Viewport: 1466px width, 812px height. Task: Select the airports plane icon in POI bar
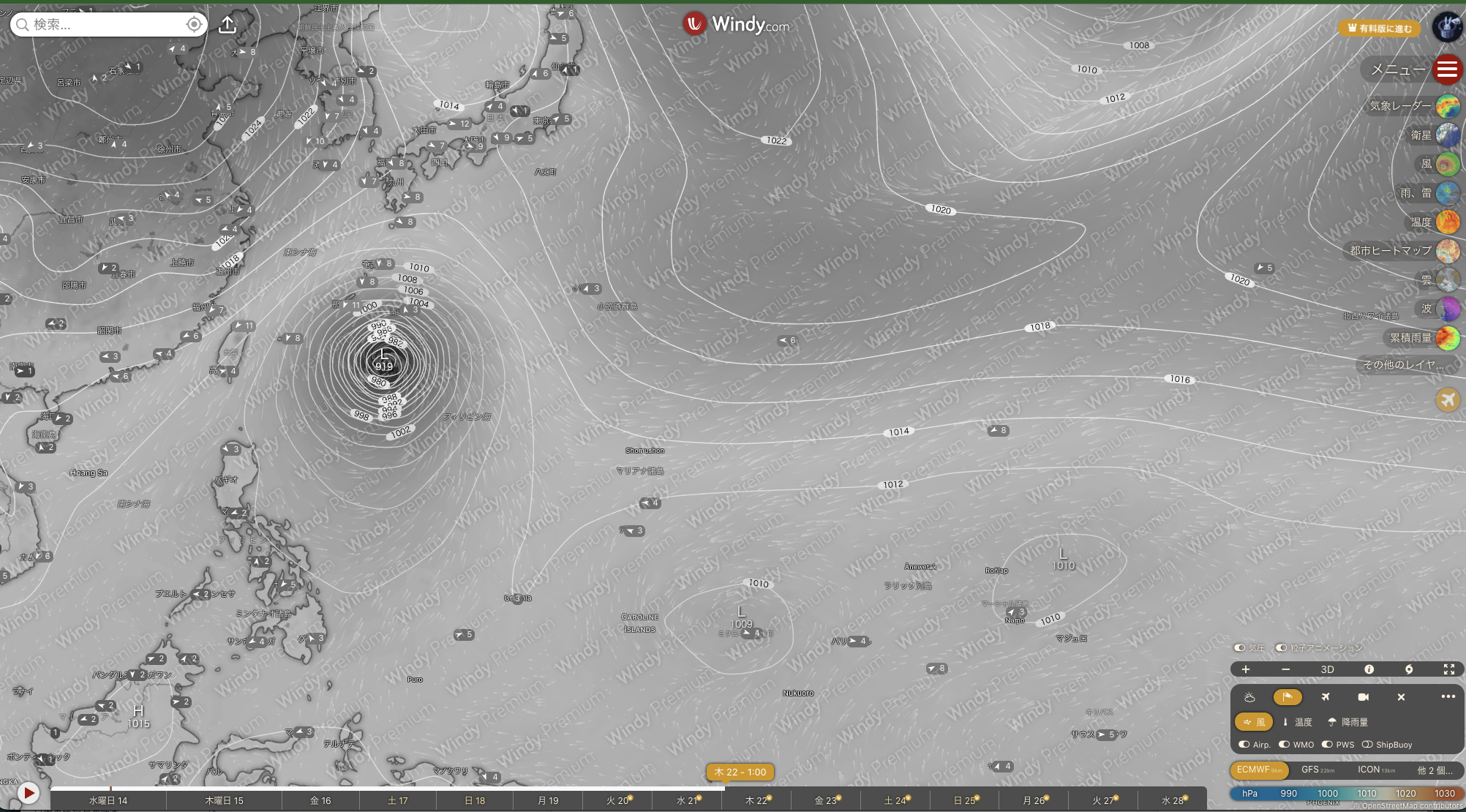point(1326,697)
